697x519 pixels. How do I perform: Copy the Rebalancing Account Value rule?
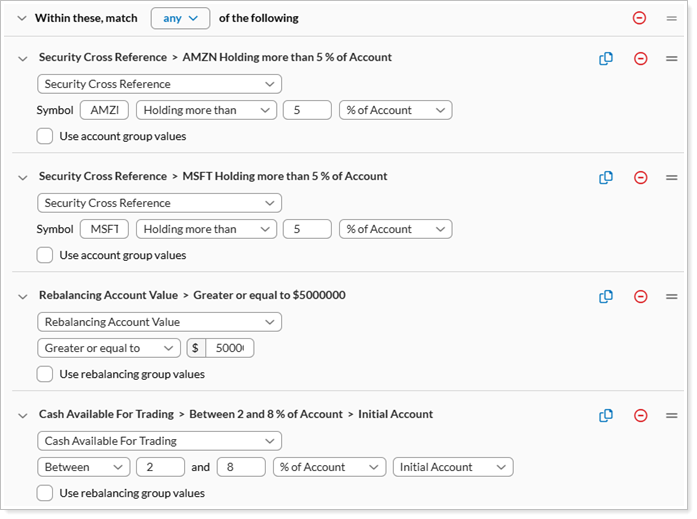605,297
